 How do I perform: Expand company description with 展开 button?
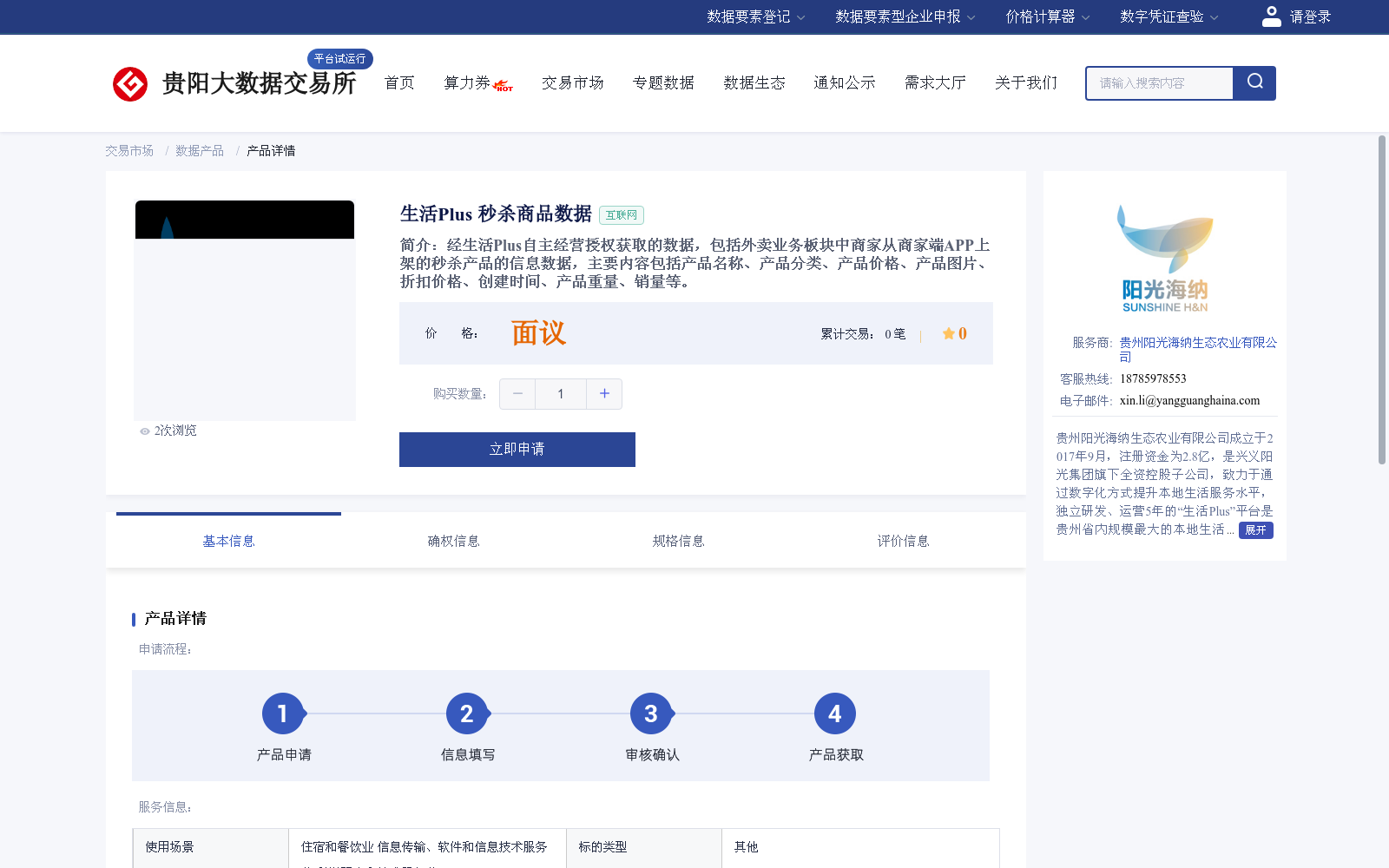1256,530
